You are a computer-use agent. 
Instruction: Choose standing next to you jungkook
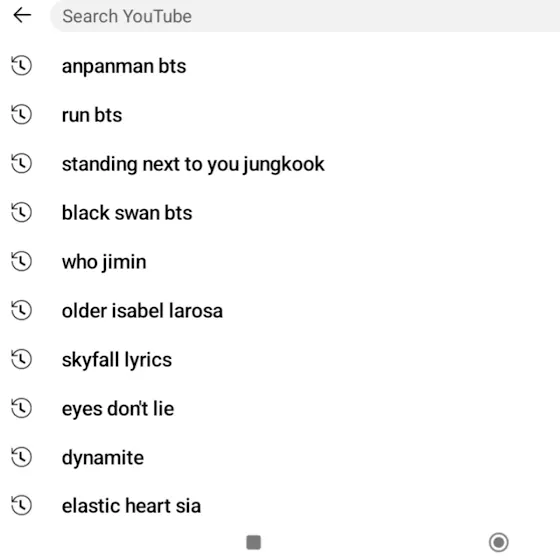click(x=280, y=164)
